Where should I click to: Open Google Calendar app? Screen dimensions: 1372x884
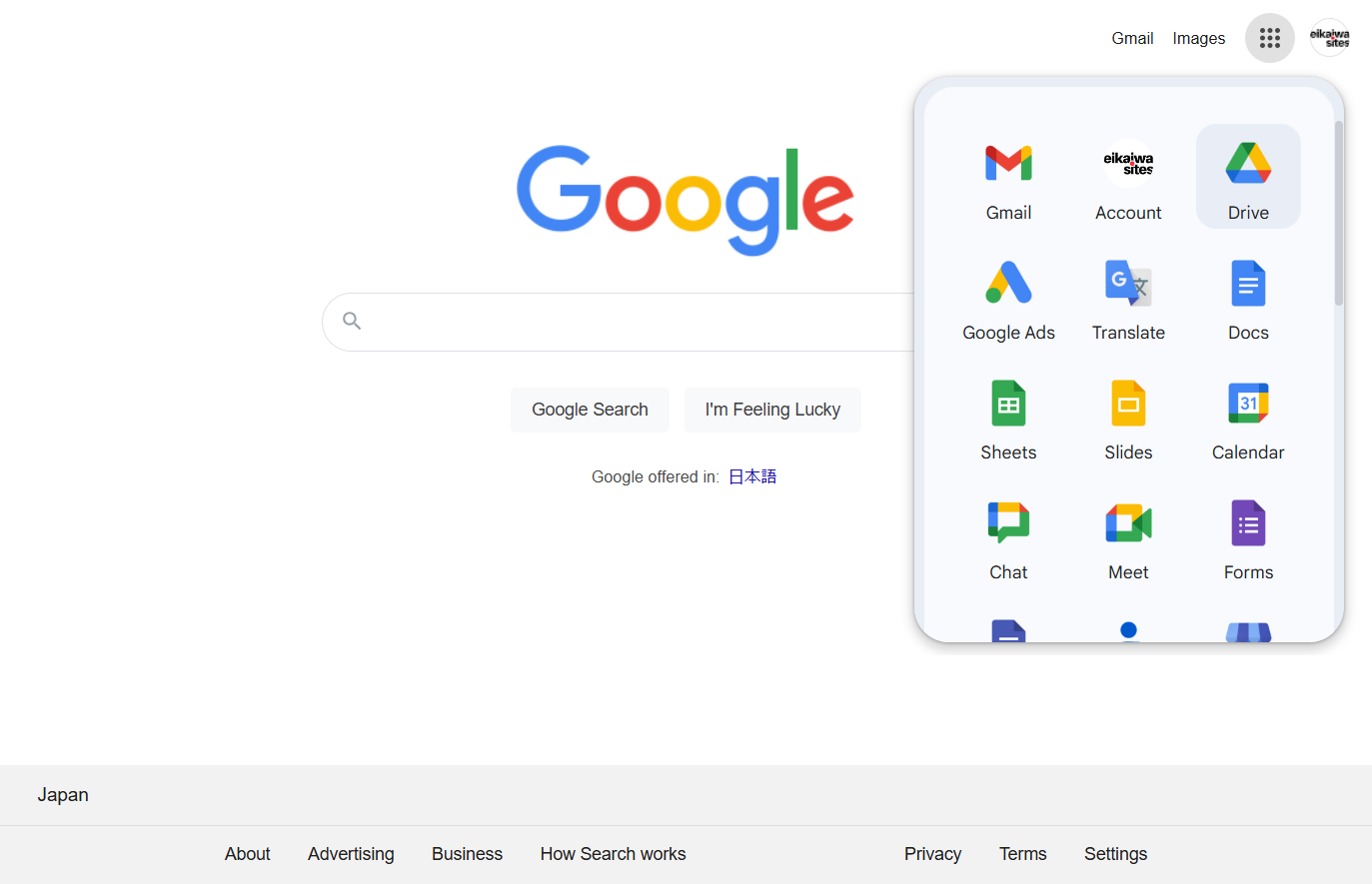[1248, 417]
